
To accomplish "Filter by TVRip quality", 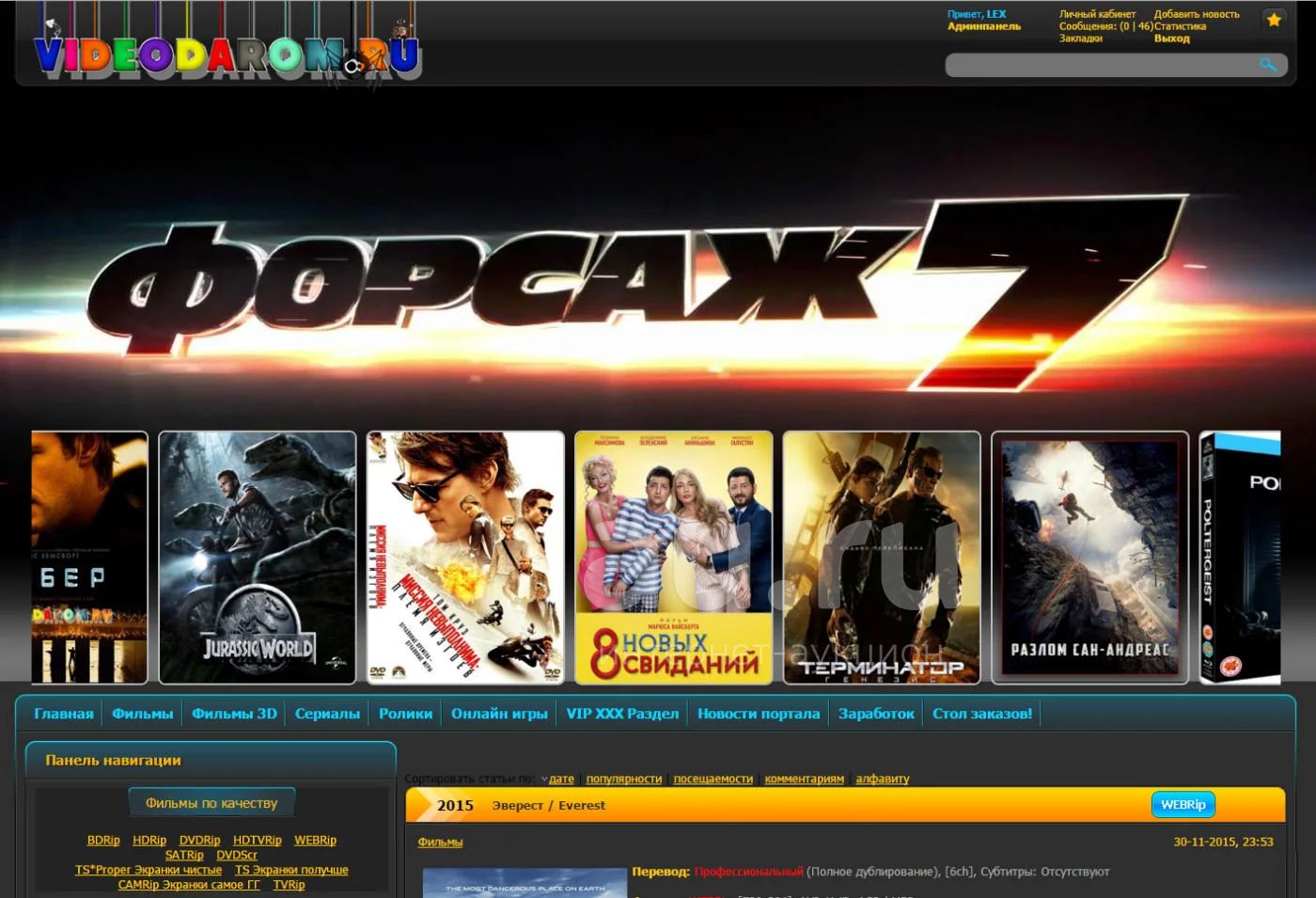I will click(289, 885).
